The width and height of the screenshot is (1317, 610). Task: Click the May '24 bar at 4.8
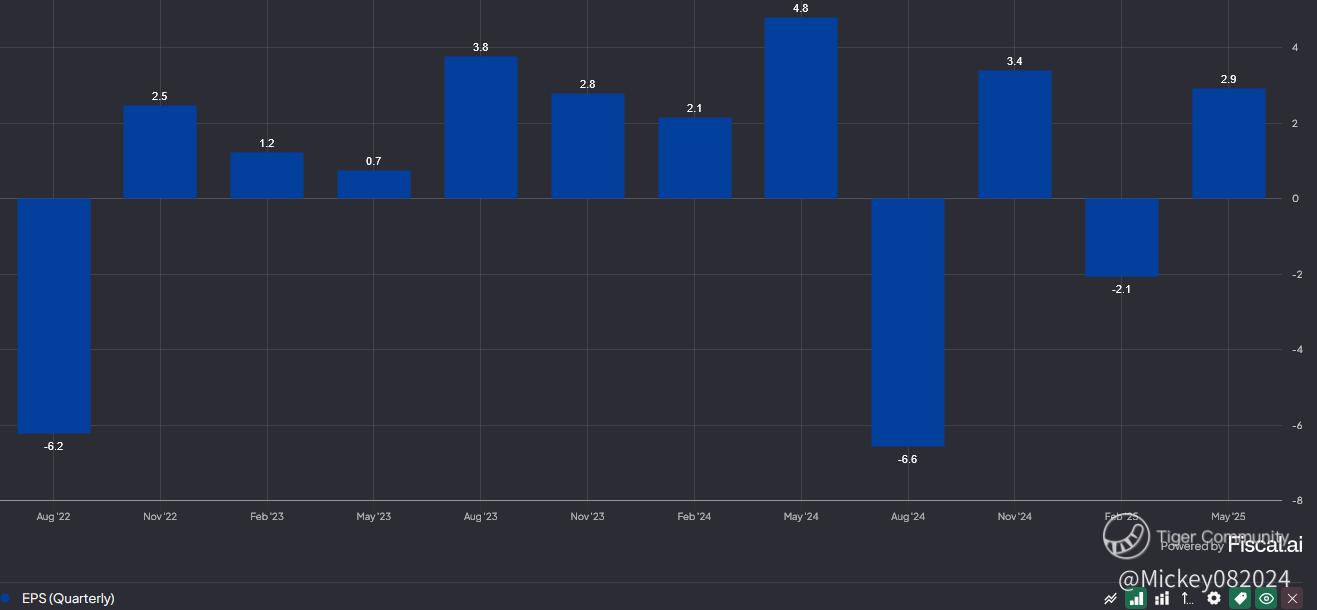[x=801, y=108]
